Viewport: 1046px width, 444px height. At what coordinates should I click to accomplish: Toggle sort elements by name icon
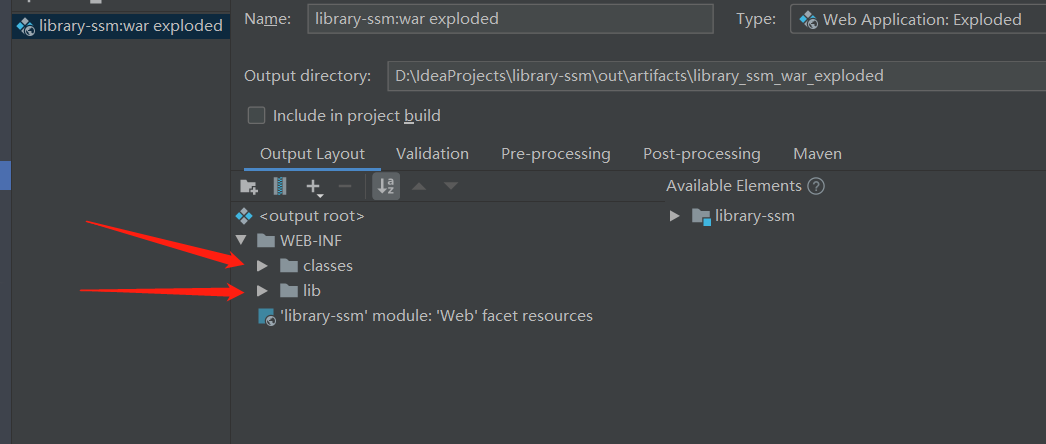386,186
